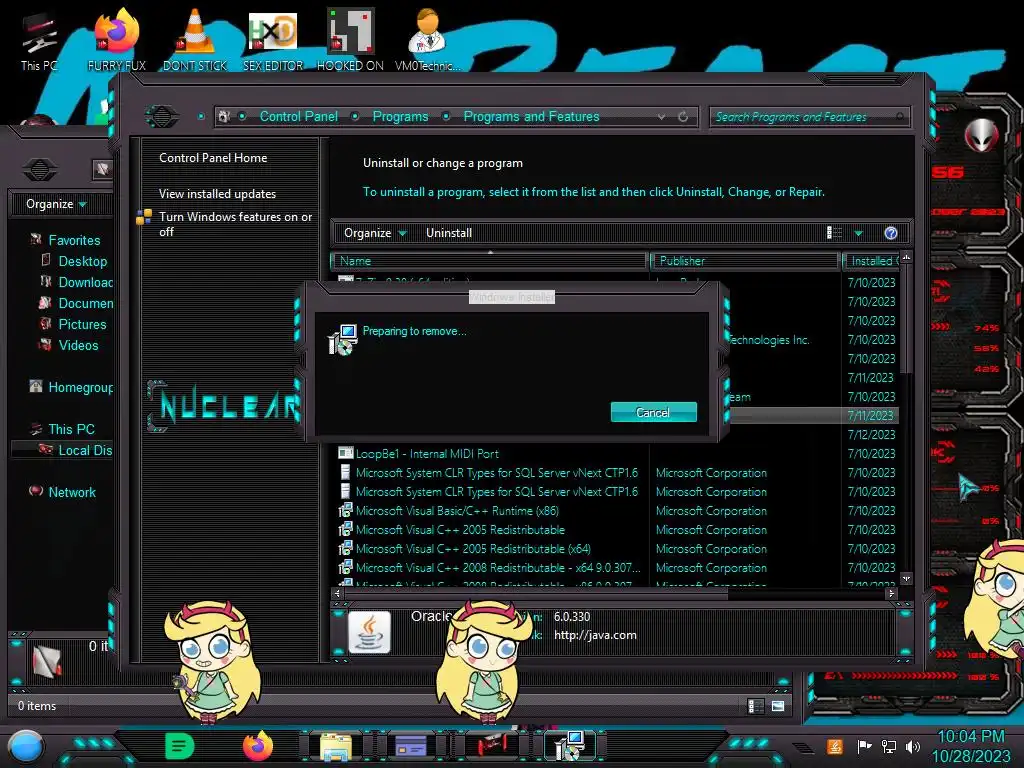The width and height of the screenshot is (1024, 768).
Task: Select Network in Explorer navigation pane
Action: click(x=71, y=492)
